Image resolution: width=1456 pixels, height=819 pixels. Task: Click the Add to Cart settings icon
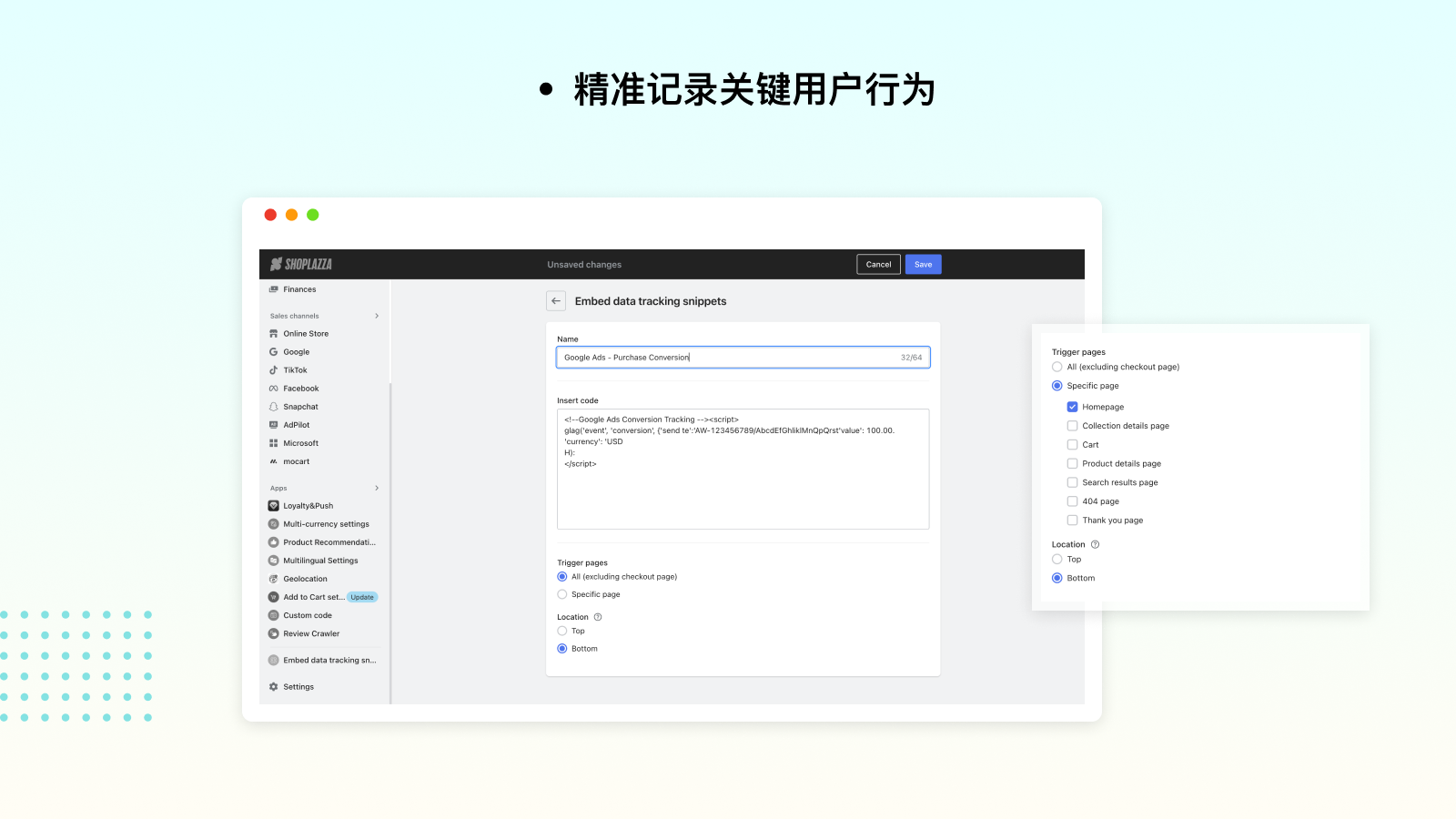coord(273,597)
